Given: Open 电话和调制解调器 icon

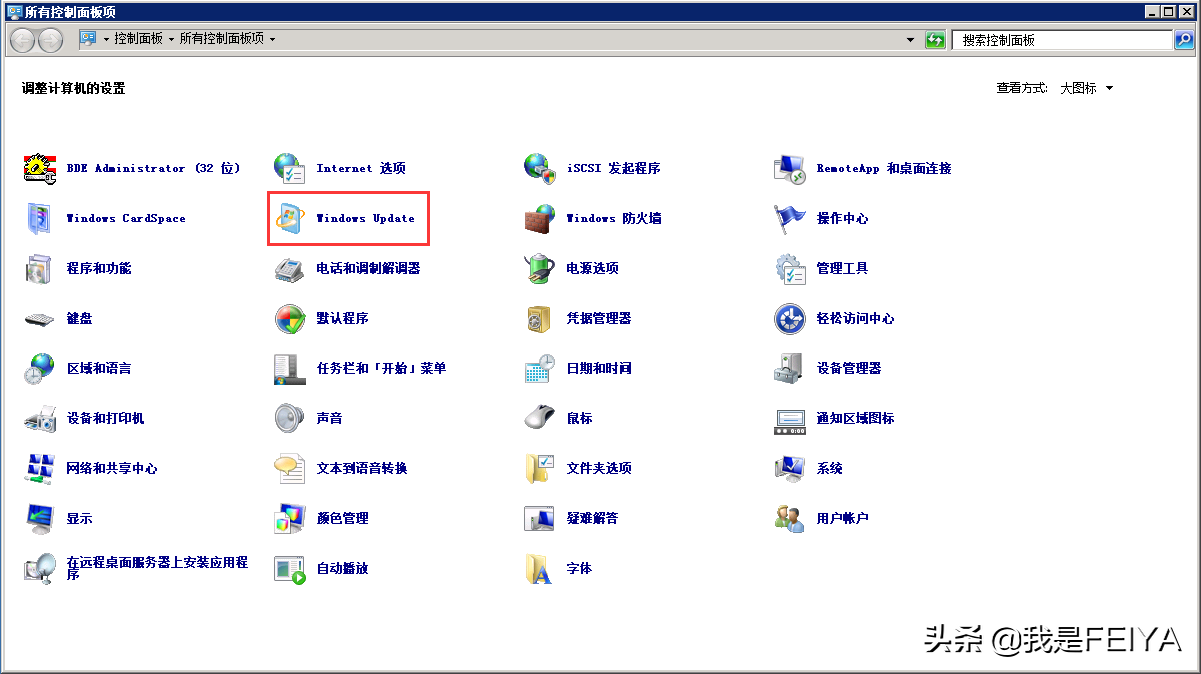Looking at the screenshot, I should click(290, 268).
